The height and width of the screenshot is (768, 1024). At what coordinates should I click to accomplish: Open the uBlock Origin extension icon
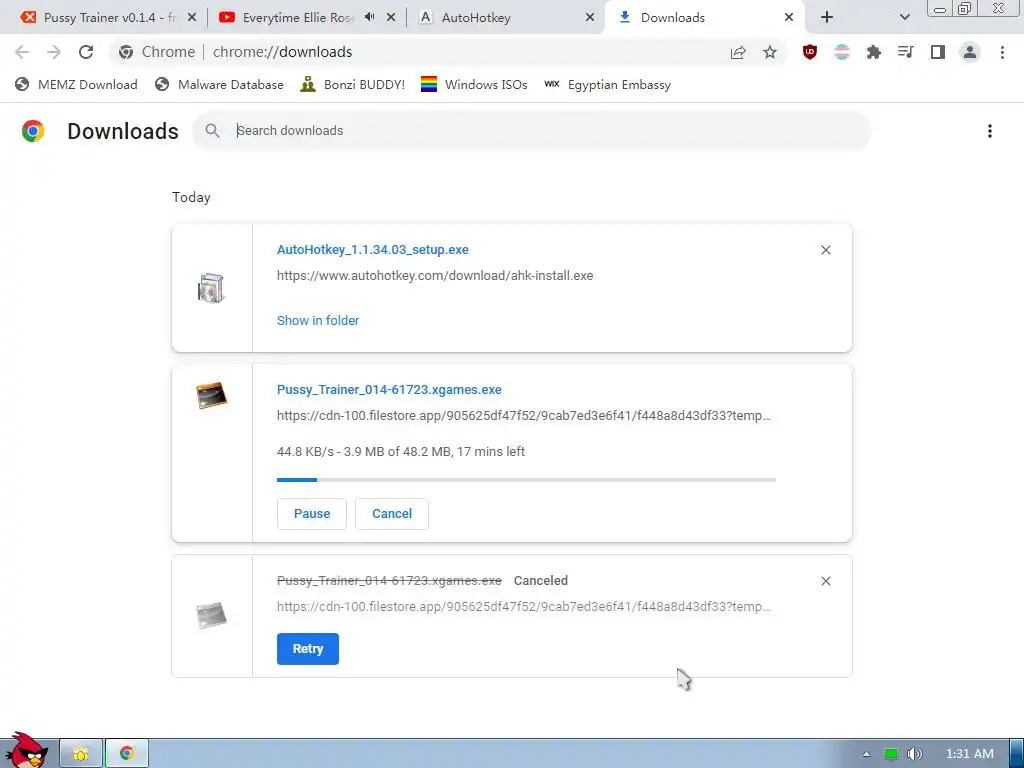[810, 52]
